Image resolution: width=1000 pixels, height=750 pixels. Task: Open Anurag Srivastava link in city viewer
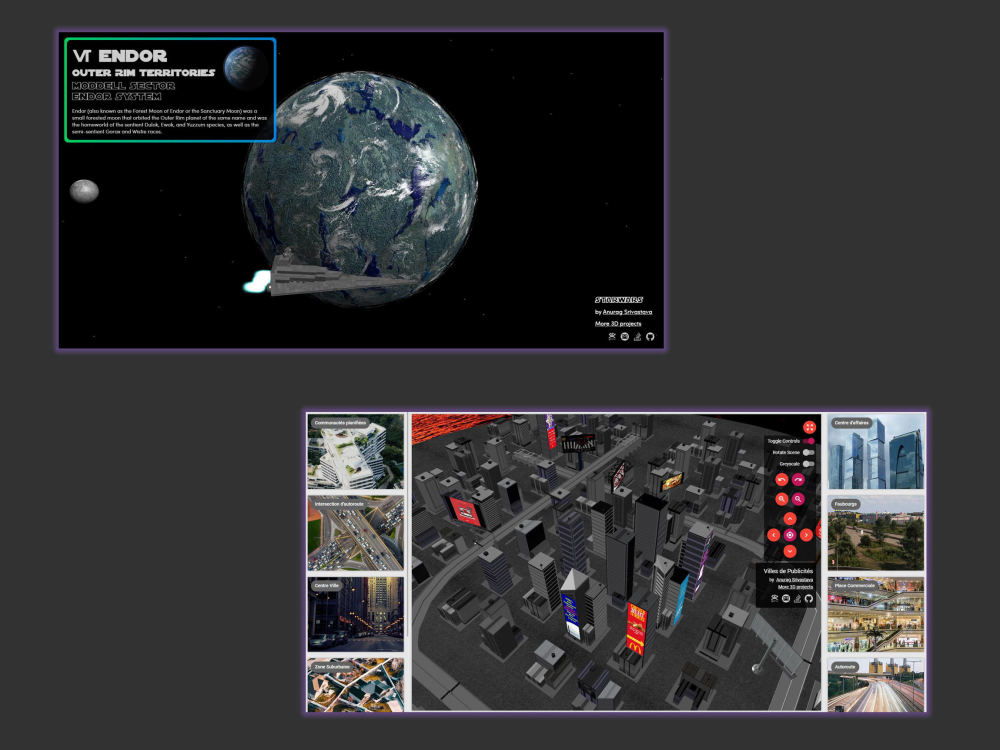794,580
